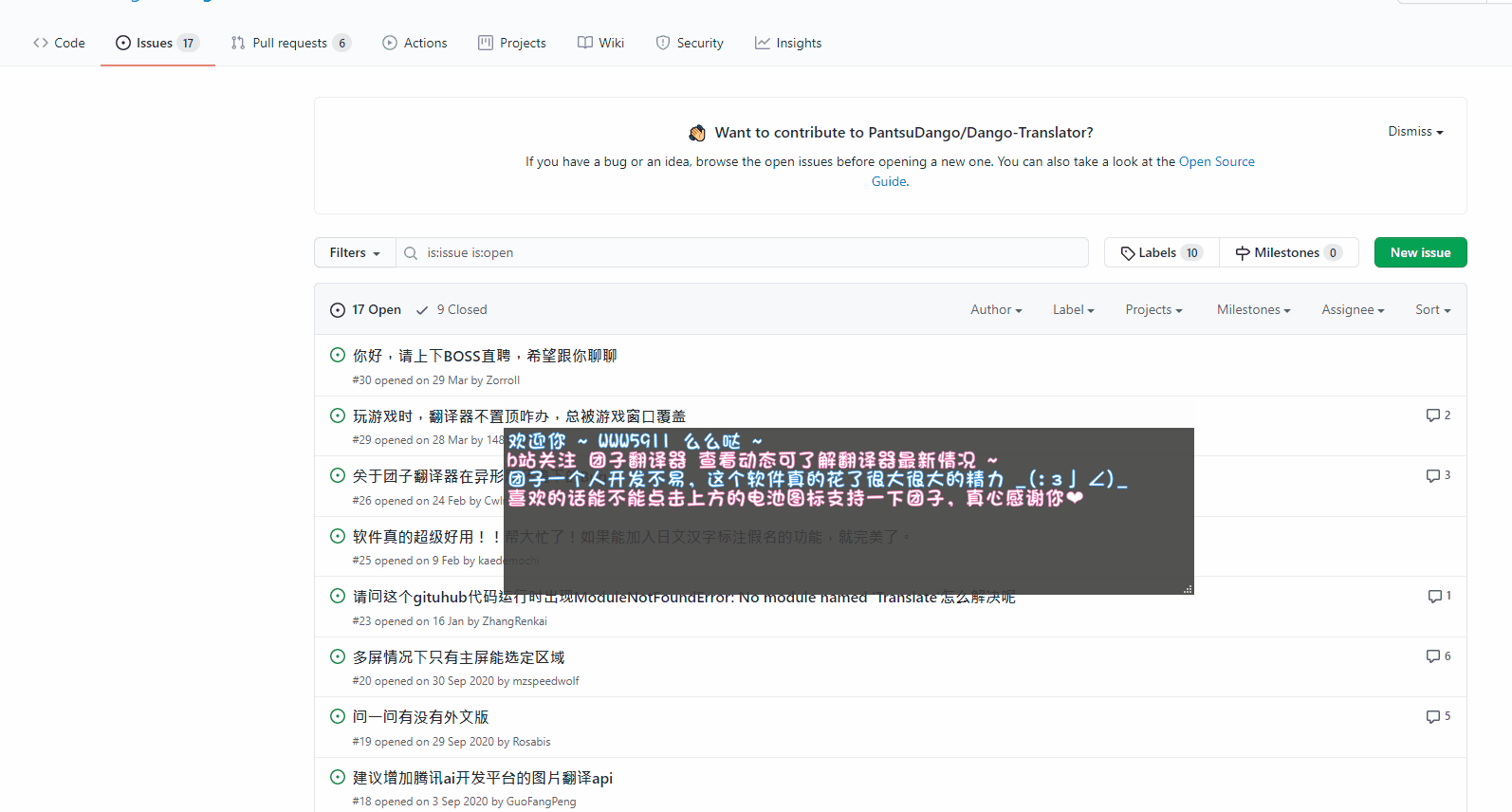
Task: Click author link Rosabis
Action: (531, 742)
